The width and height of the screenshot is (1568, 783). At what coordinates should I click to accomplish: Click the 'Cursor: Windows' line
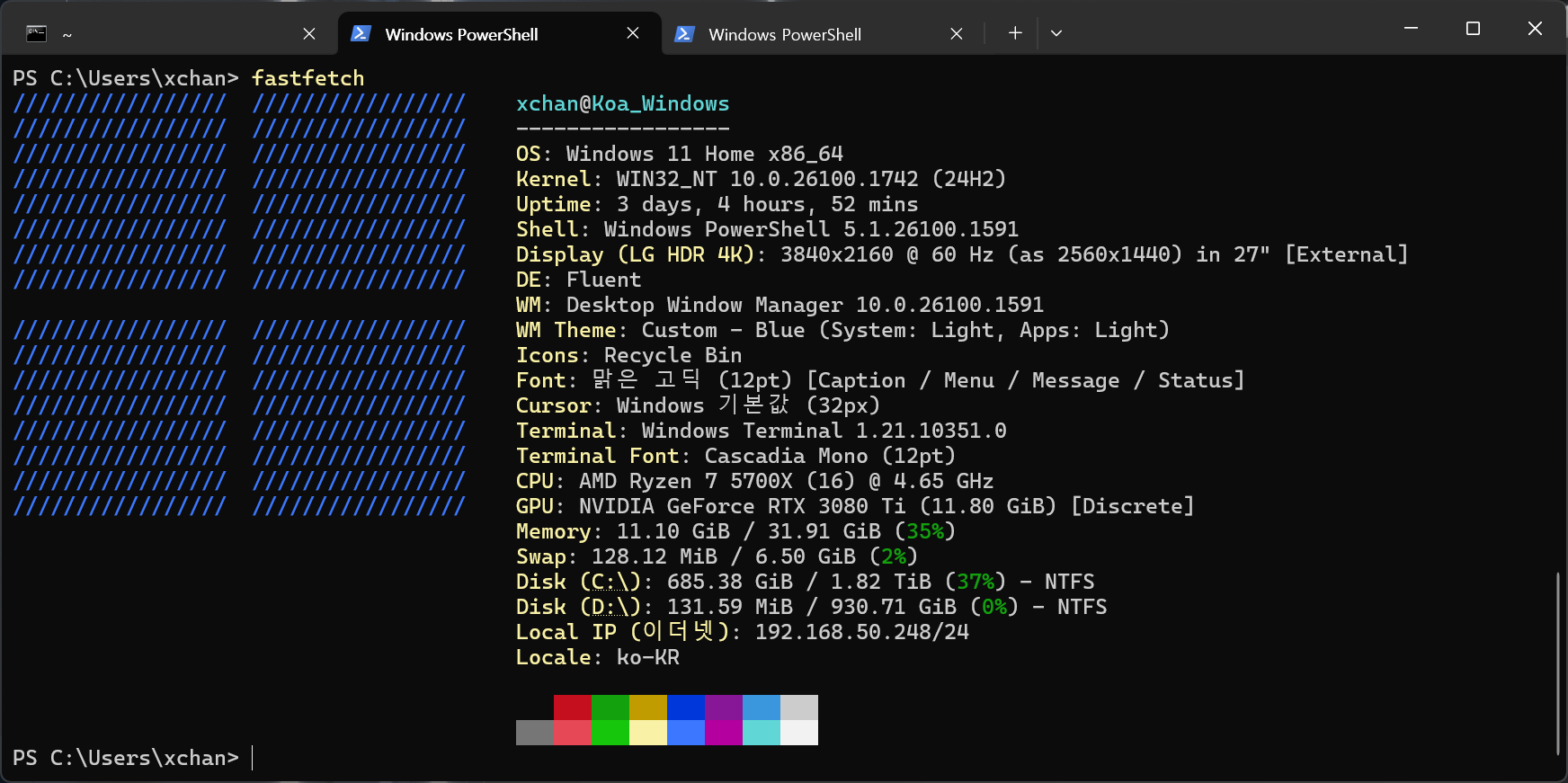698,405
